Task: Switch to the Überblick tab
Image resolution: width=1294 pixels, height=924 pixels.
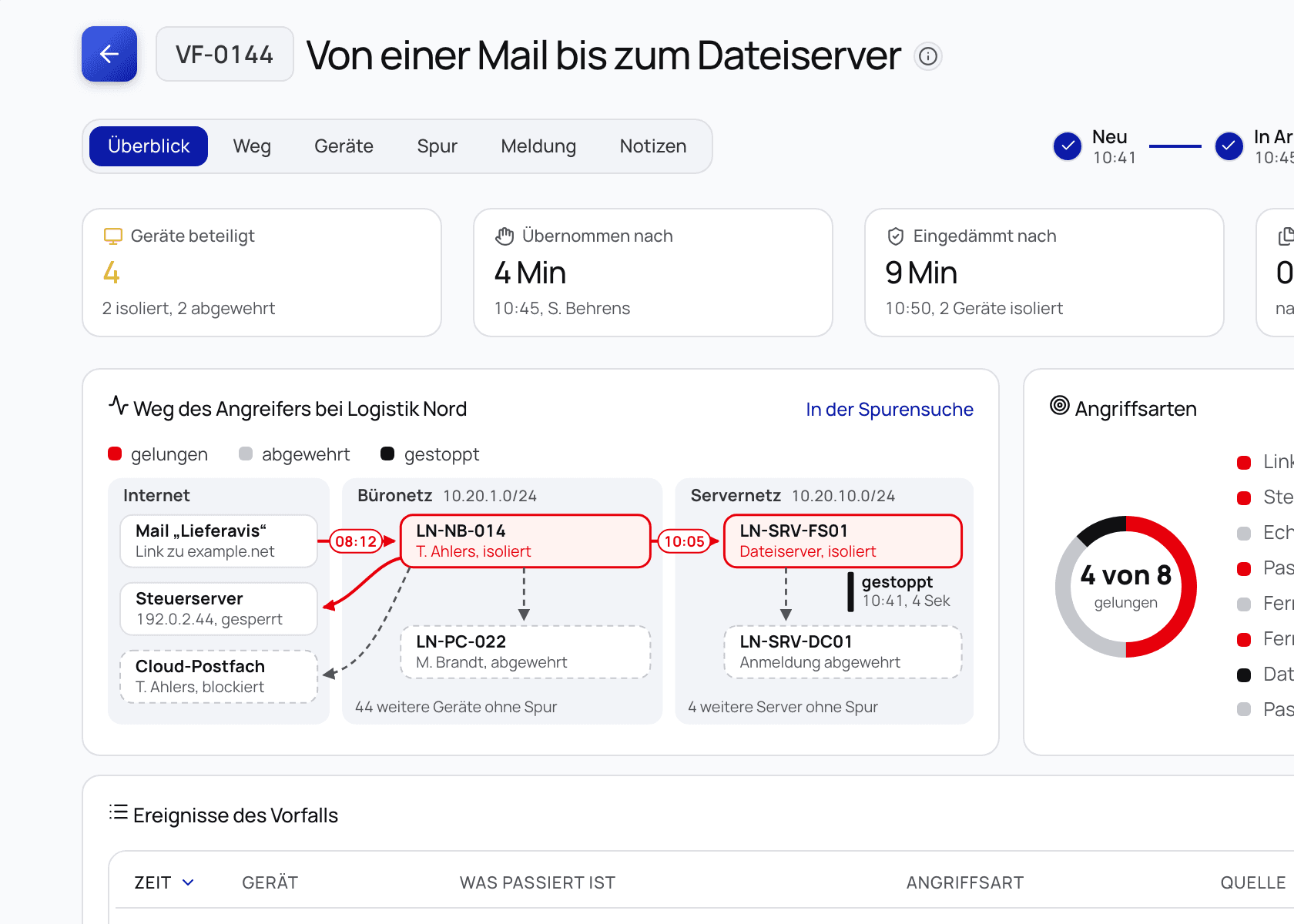Action: tap(149, 146)
